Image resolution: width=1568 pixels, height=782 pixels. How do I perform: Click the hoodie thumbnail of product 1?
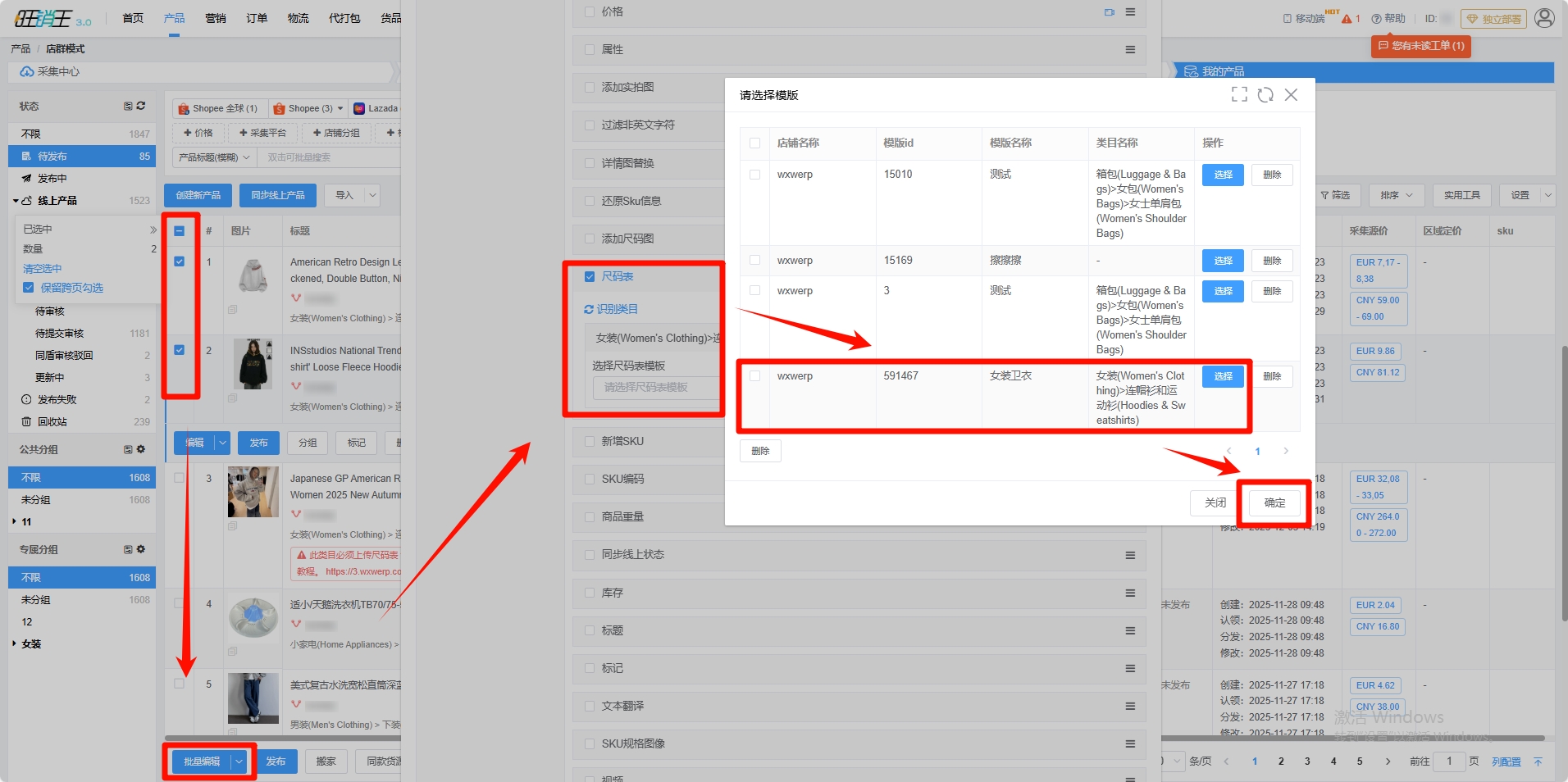point(253,277)
